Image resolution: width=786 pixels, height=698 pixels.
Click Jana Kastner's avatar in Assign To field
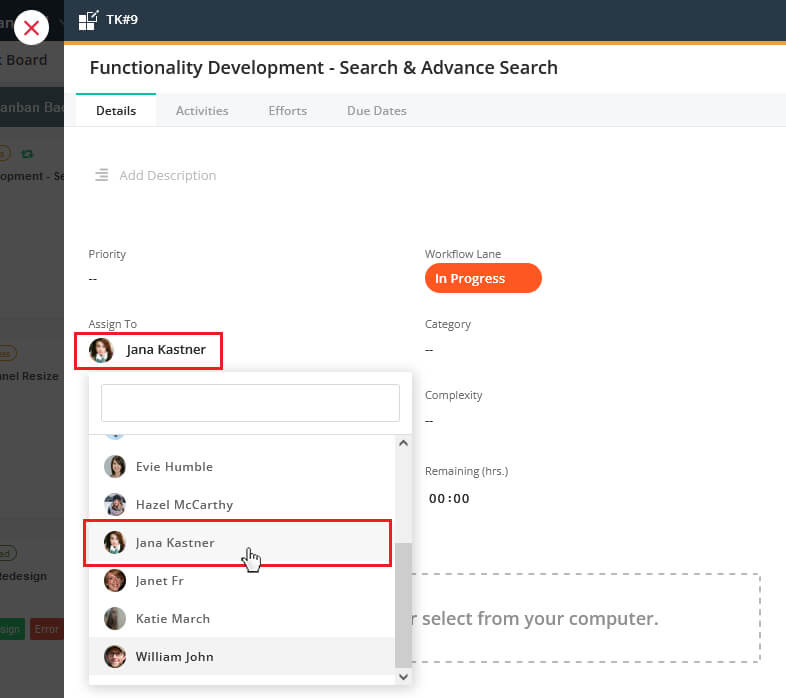[x=101, y=350]
